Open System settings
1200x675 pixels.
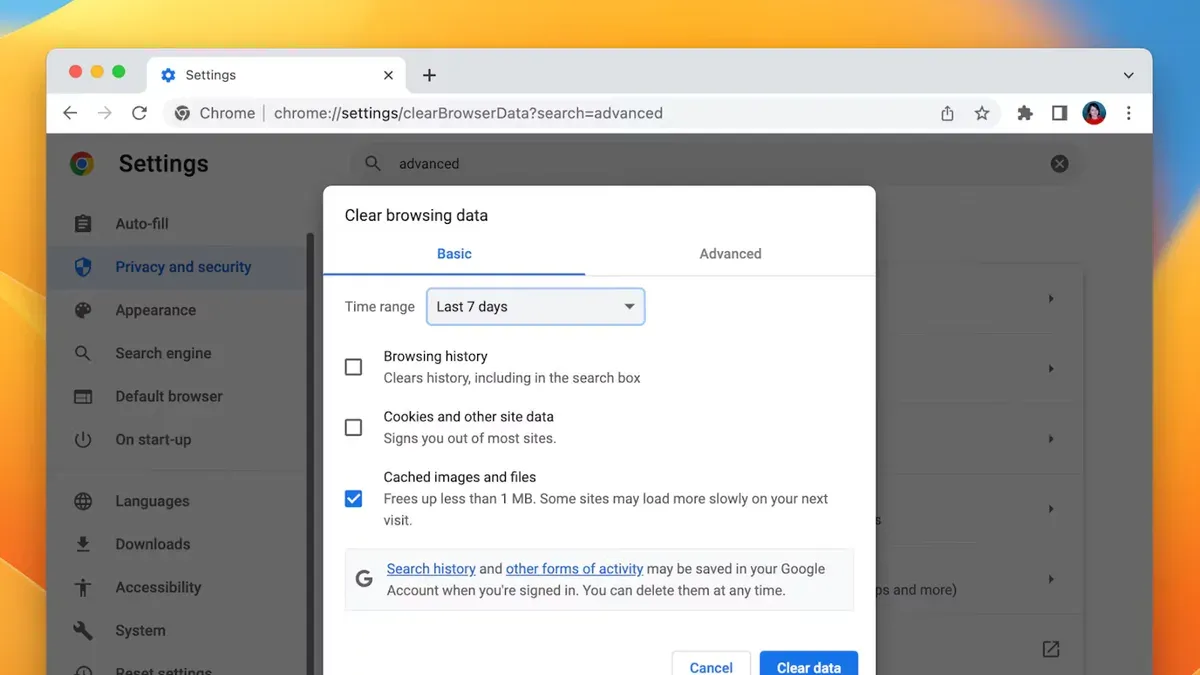tap(140, 630)
